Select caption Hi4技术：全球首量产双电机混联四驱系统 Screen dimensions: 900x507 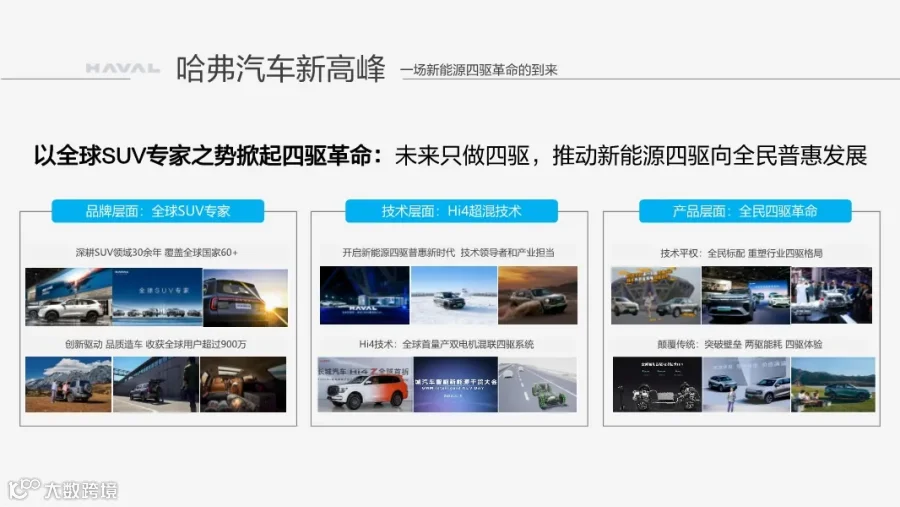446,344
